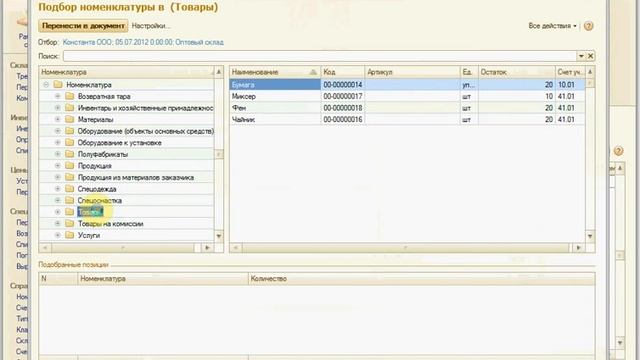
Task: Expand 'Оборудование (объекты основных средств)' folder
Action: 58,131
